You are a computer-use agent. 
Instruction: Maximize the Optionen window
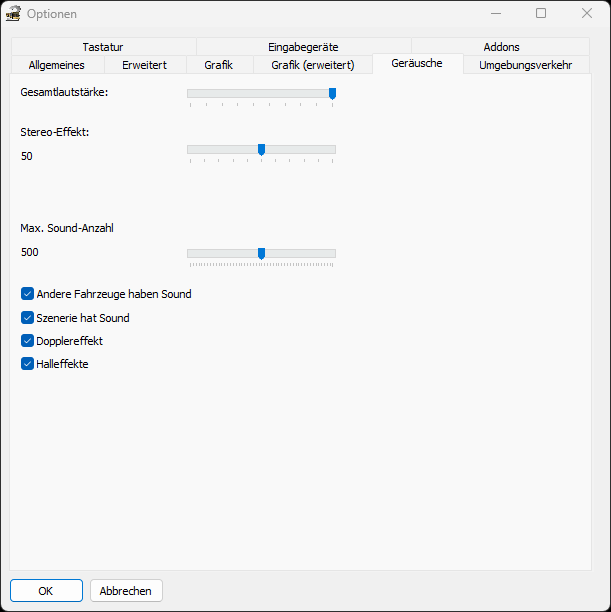pos(541,14)
